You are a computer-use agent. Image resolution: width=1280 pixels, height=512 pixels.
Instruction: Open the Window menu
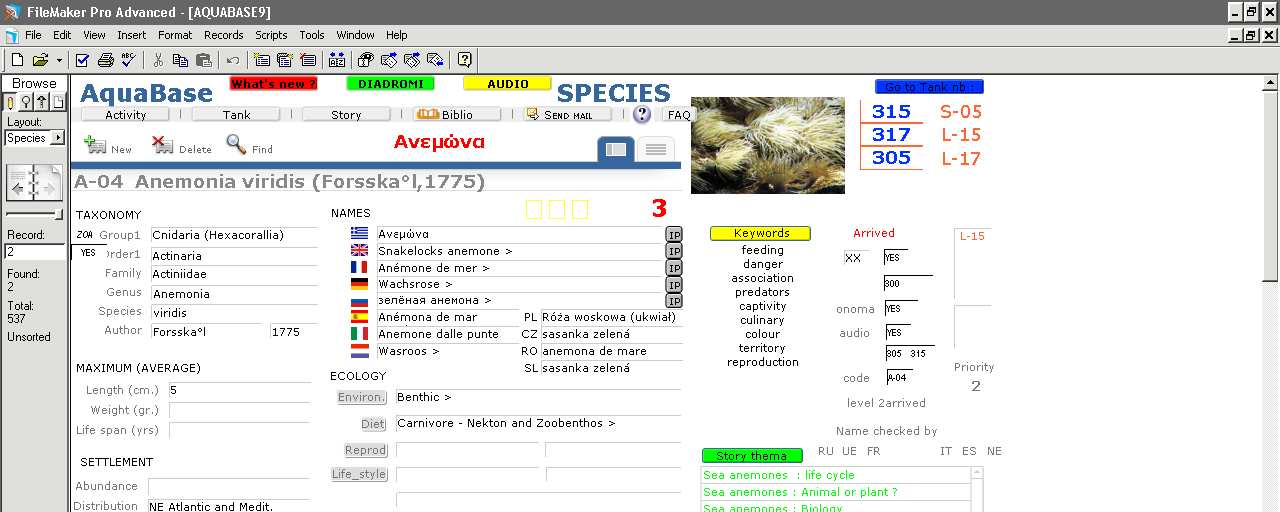click(x=355, y=35)
